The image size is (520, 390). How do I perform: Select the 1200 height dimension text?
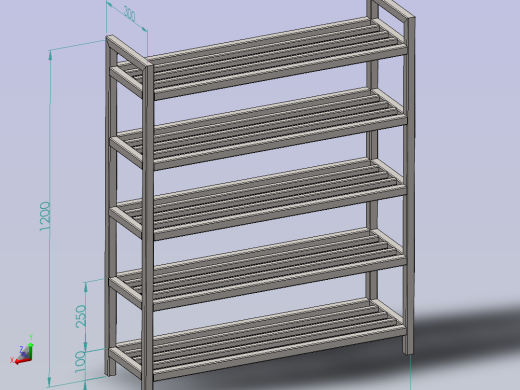coord(45,216)
